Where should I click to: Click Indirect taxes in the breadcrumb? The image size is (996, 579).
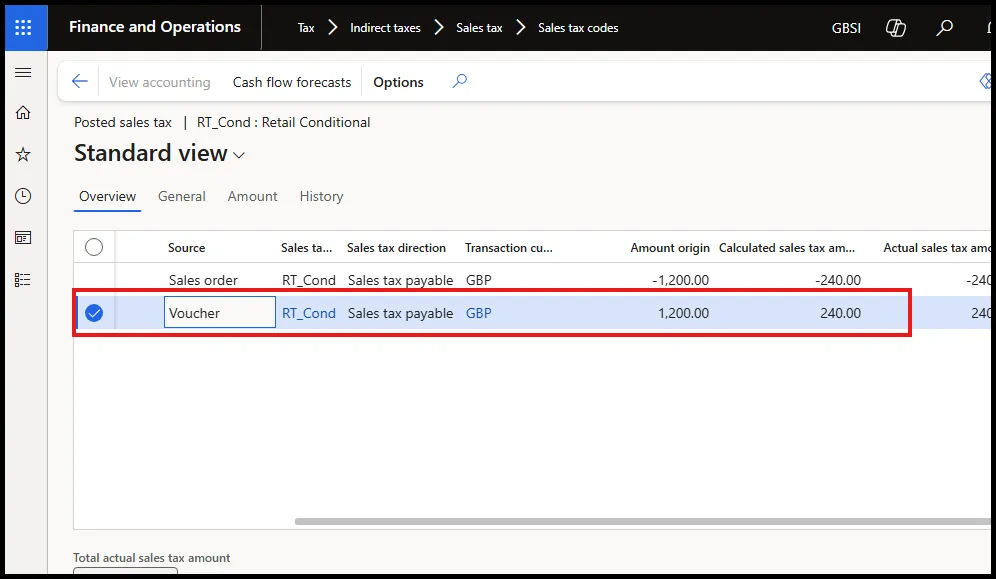385,28
